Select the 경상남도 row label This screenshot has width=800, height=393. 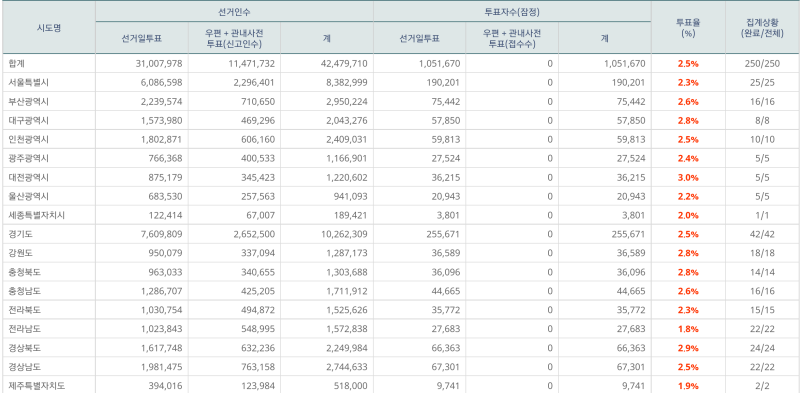pyautogui.click(x=24, y=367)
